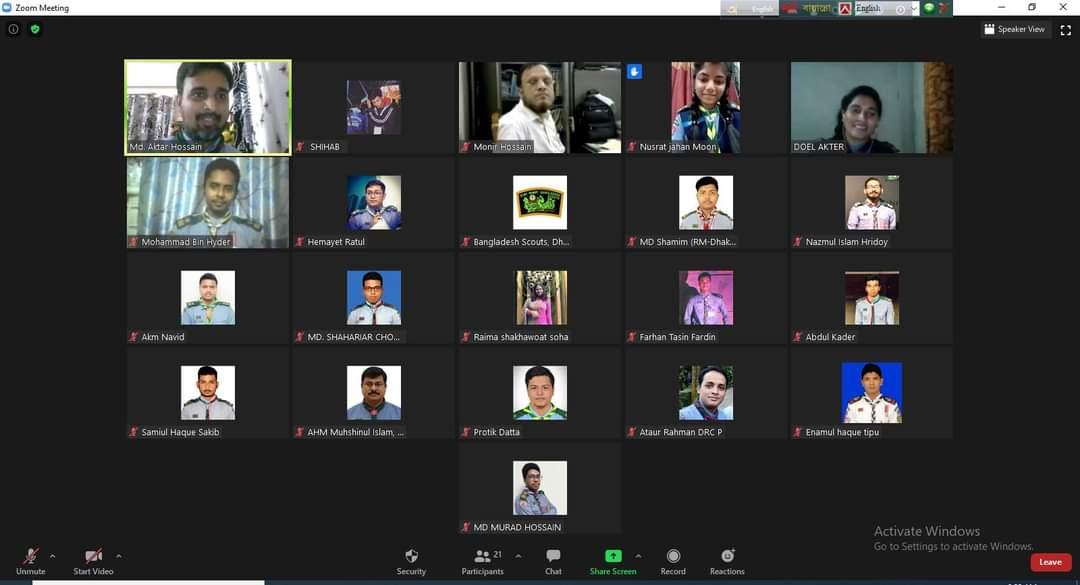1080x585 pixels.
Task: Click the red Leave button
Action: 1050,562
